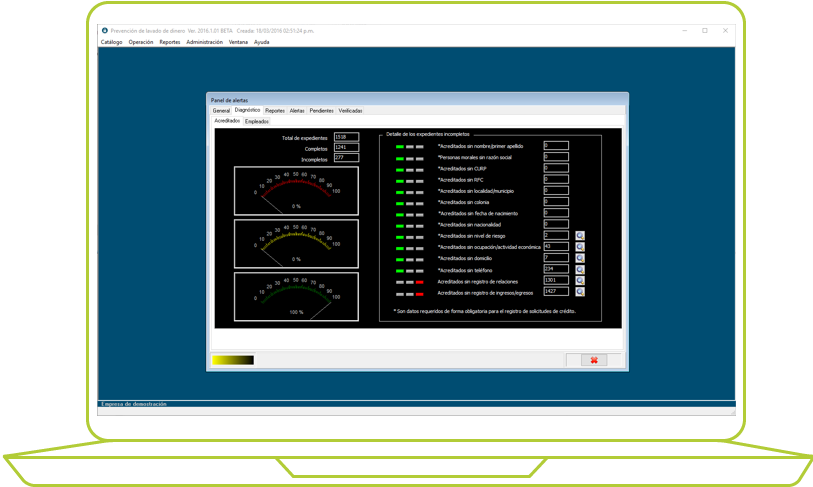Click the red X close button in panel

point(593,360)
